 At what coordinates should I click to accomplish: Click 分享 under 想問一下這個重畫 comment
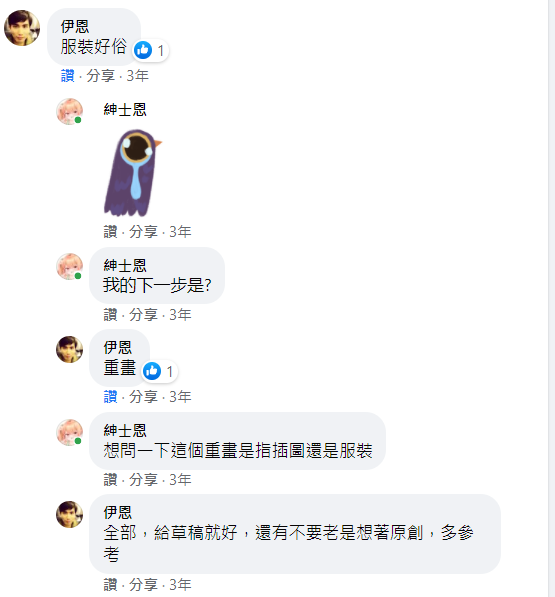pyautogui.click(x=143, y=479)
